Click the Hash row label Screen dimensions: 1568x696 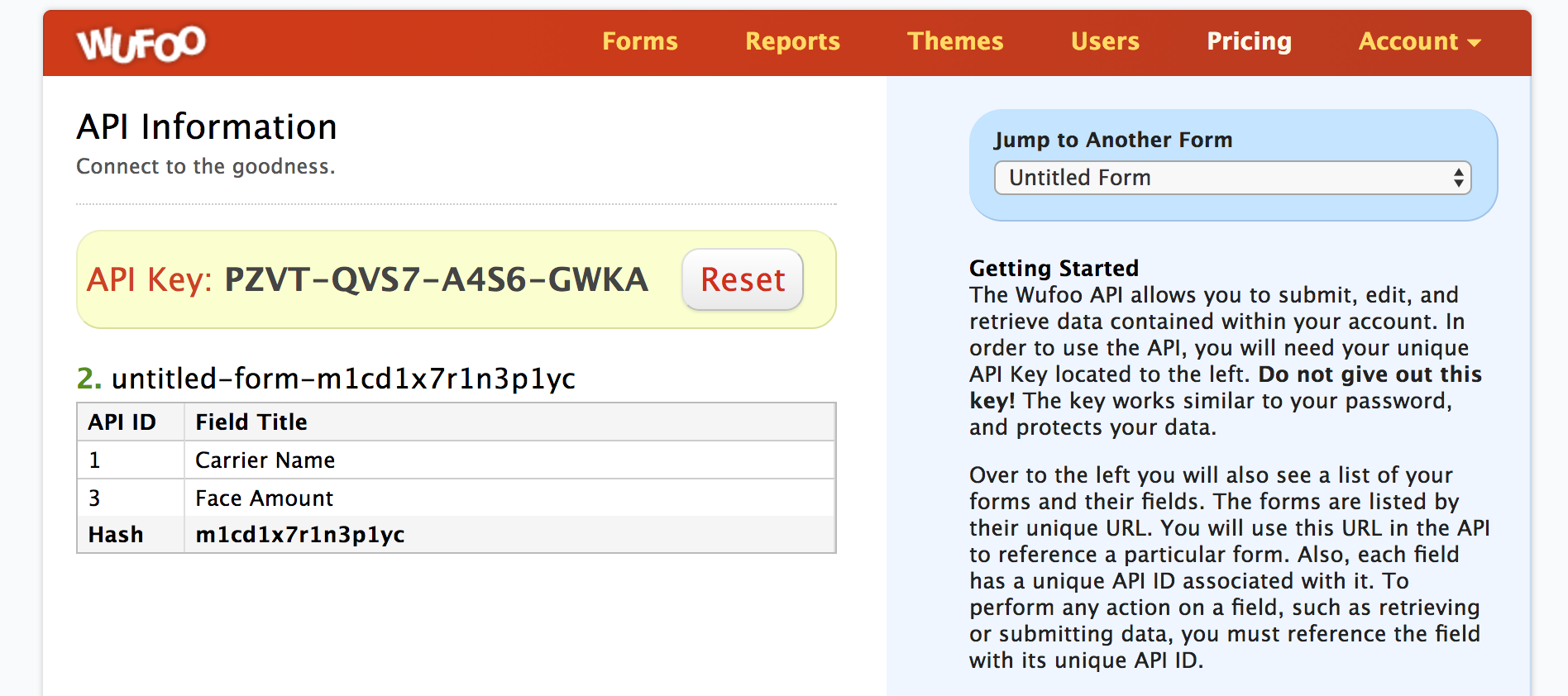pos(131,535)
